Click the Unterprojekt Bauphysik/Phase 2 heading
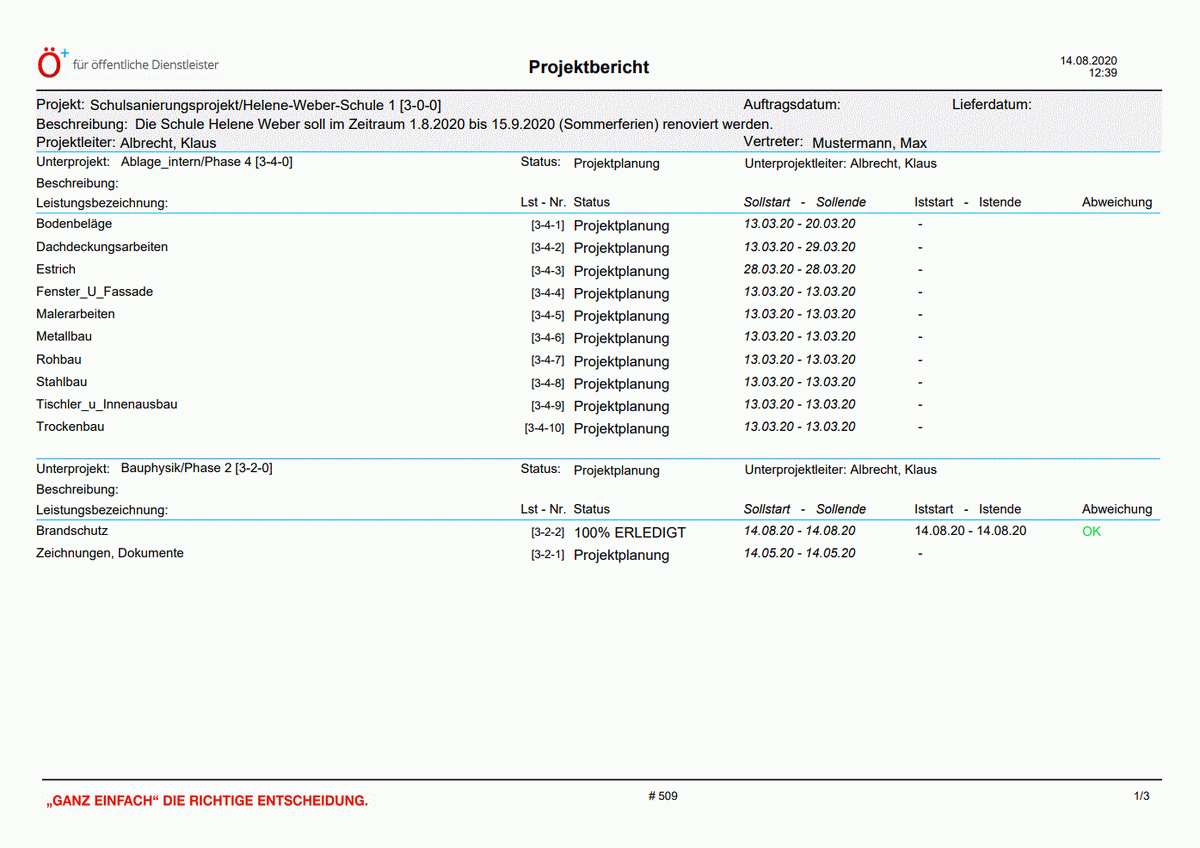Image resolution: width=1200 pixels, height=848 pixels. [196, 468]
